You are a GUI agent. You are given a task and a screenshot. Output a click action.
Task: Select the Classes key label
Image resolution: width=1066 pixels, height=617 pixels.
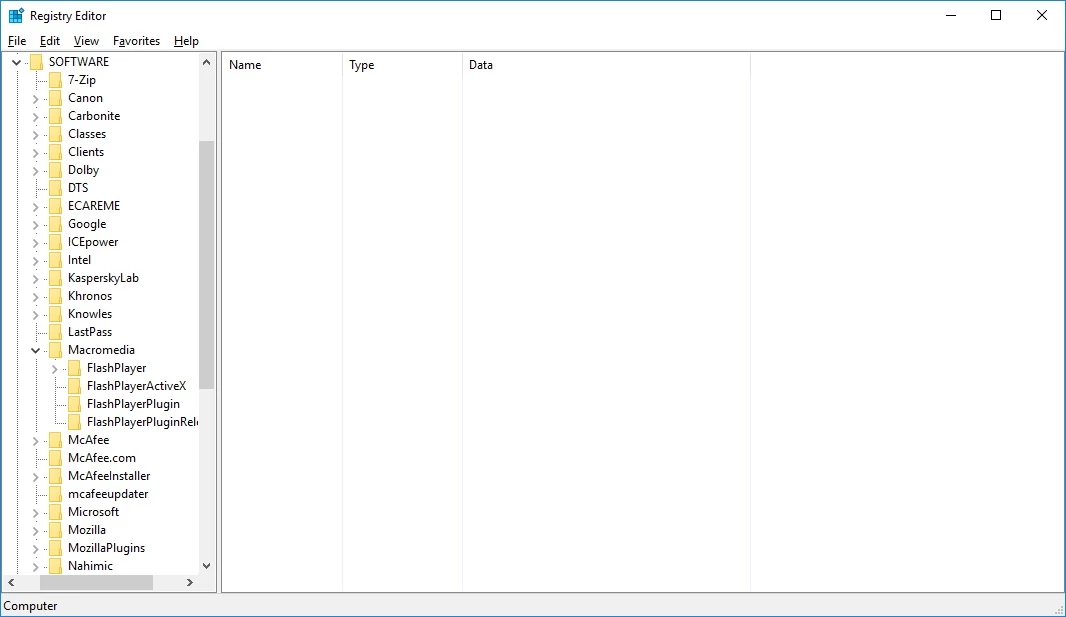coord(87,134)
